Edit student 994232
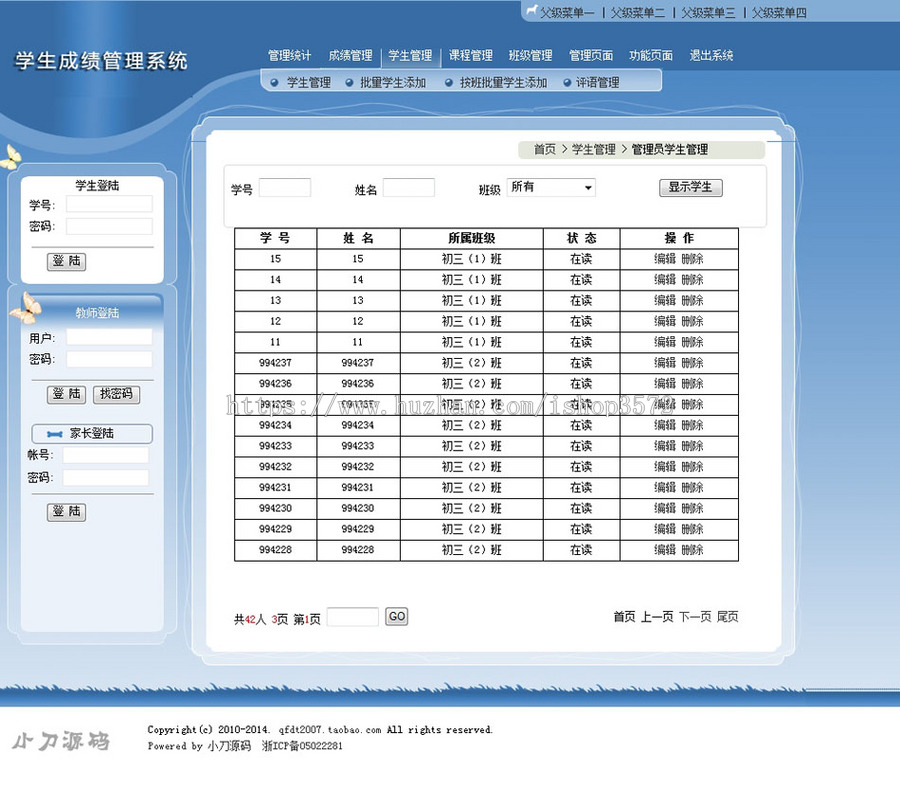This screenshot has width=900, height=806. pyautogui.click(x=665, y=467)
